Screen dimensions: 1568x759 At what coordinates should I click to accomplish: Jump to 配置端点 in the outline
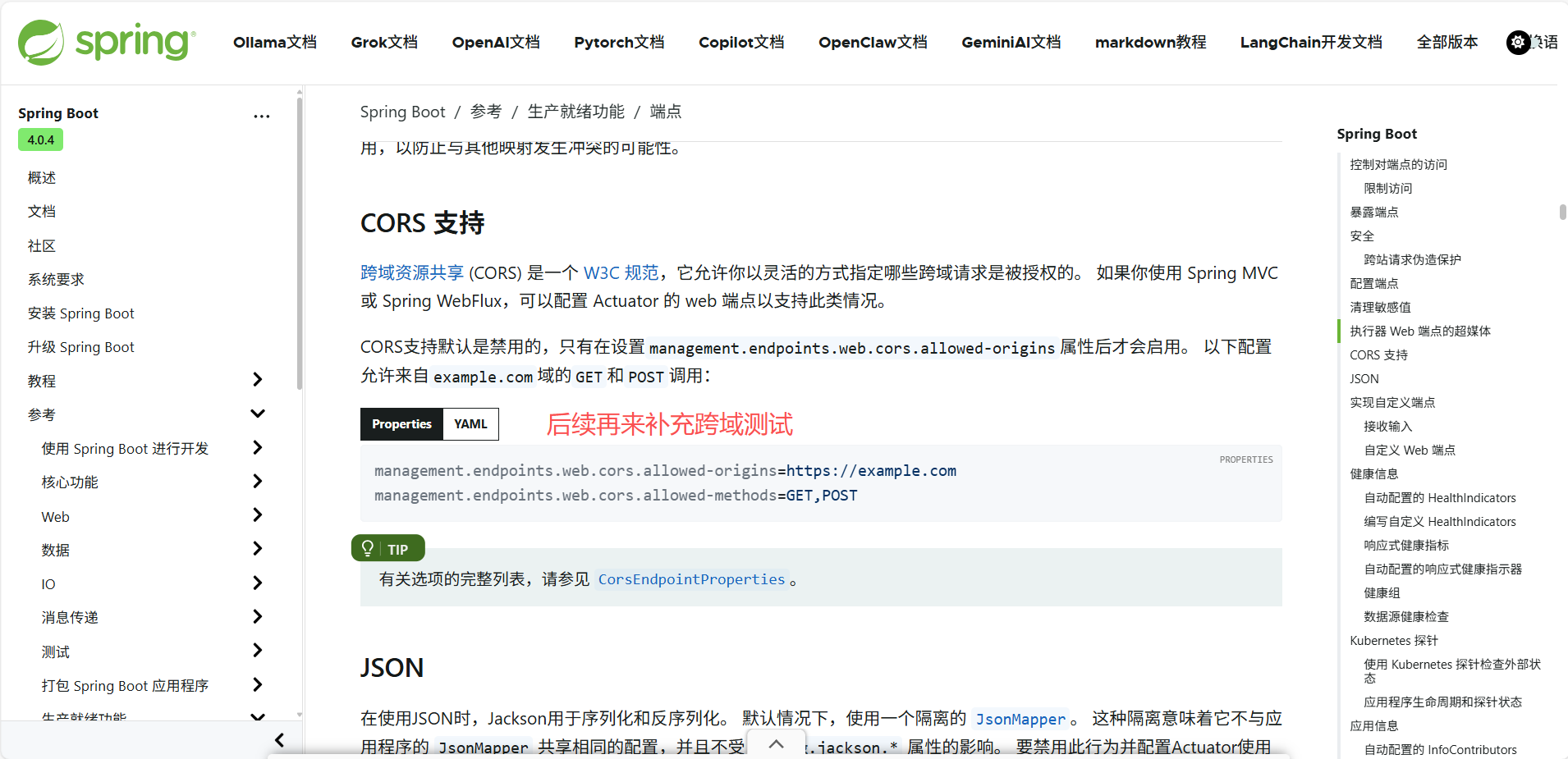tap(1374, 284)
